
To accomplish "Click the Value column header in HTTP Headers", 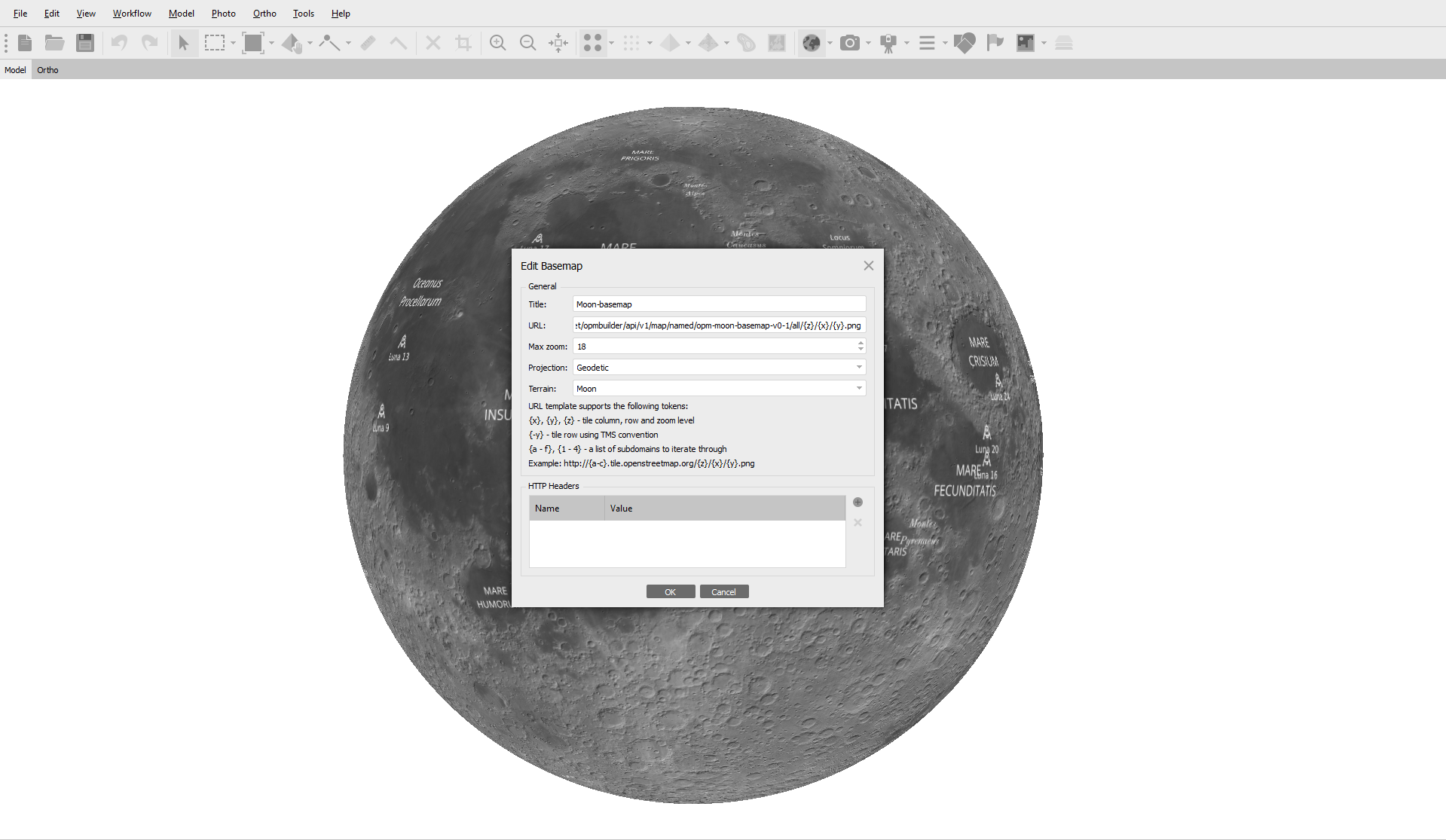I will pos(725,509).
